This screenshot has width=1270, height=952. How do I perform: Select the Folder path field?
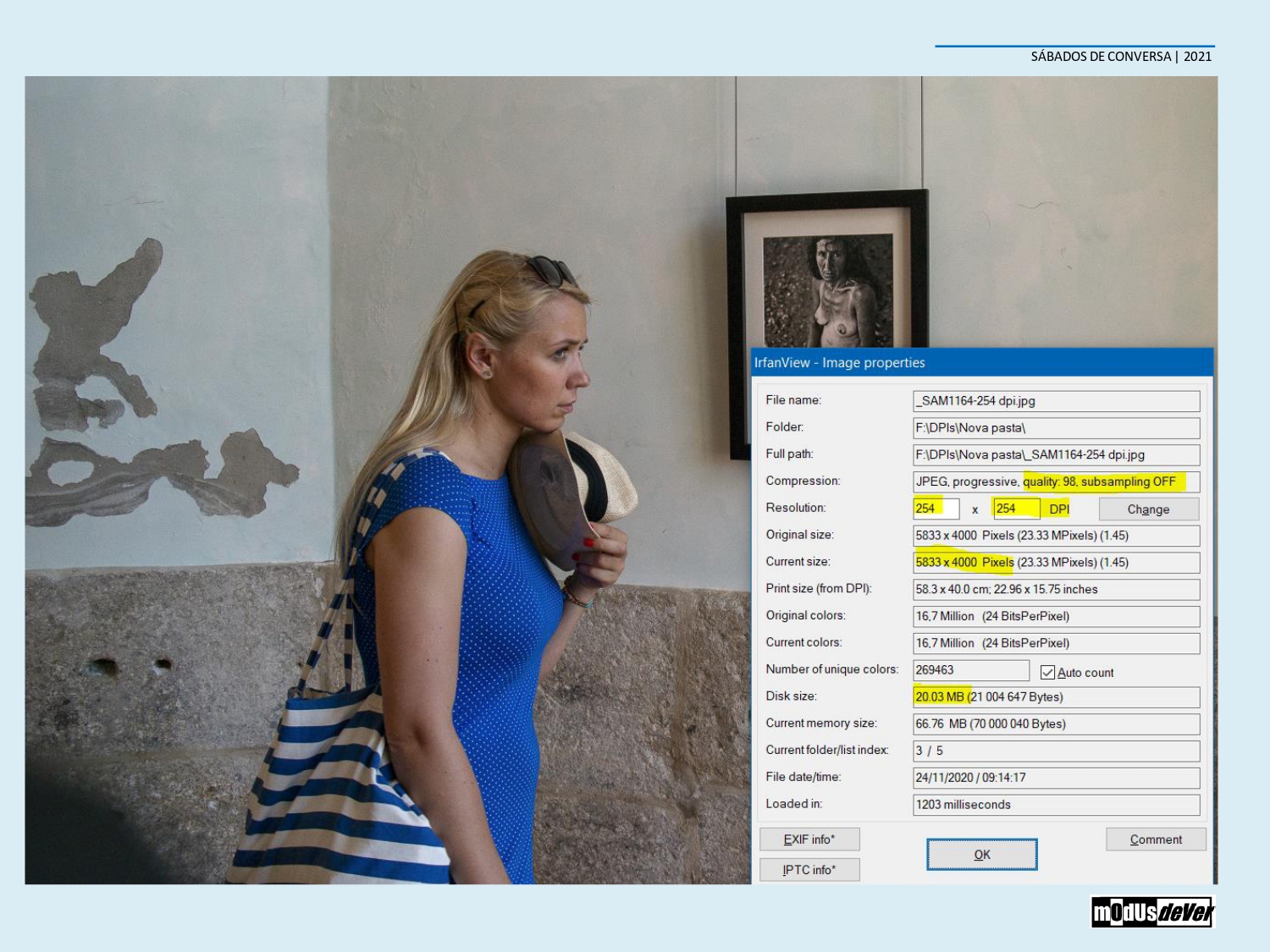point(1056,428)
